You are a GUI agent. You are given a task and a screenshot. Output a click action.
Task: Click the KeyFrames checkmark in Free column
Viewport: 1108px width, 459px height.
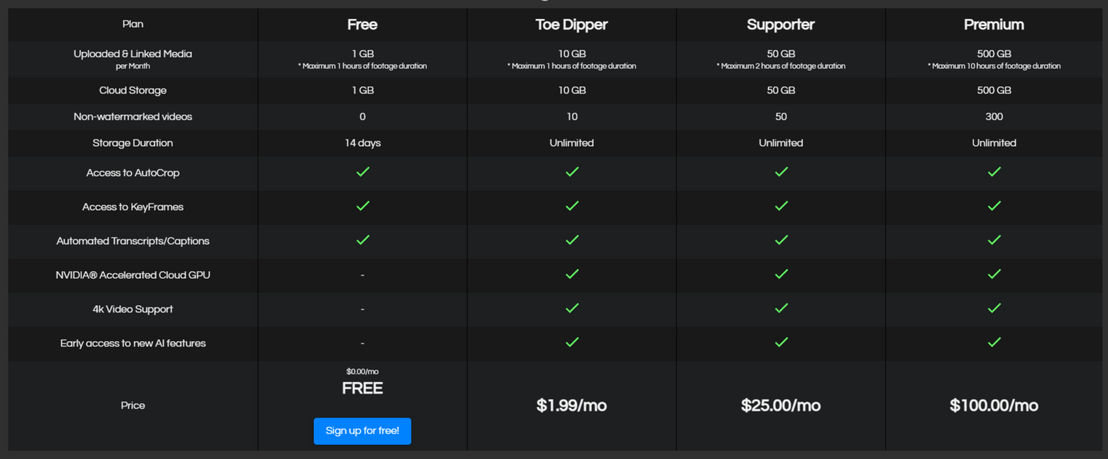point(363,205)
